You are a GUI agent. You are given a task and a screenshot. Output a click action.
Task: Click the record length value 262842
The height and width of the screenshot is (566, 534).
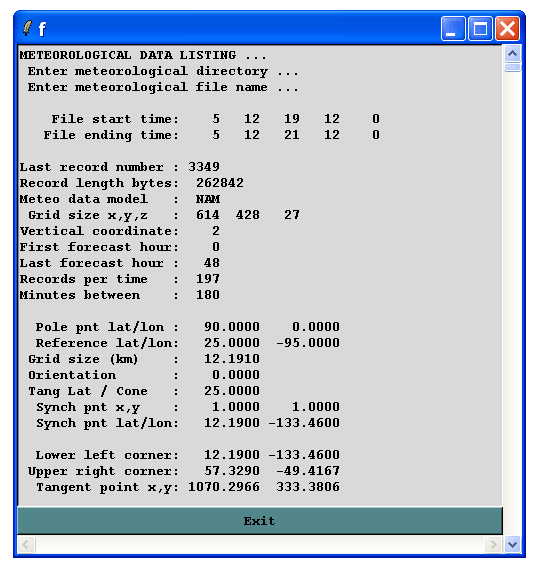click(220, 183)
